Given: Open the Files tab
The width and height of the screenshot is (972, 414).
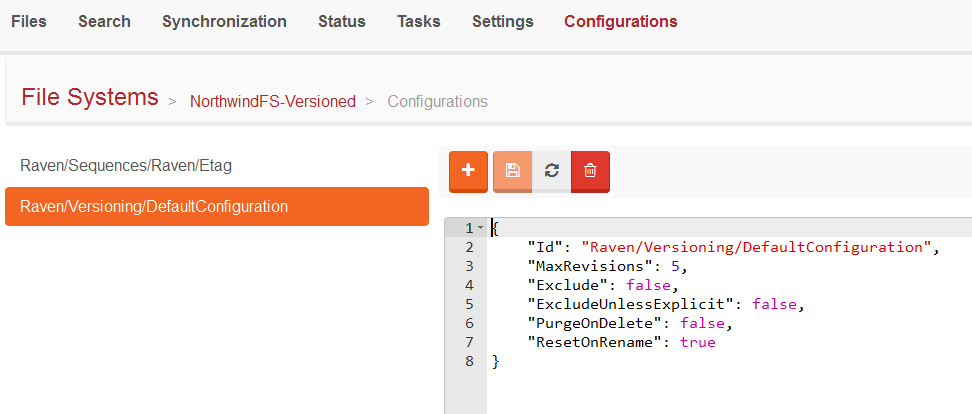Looking at the screenshot, I should 29,21.
